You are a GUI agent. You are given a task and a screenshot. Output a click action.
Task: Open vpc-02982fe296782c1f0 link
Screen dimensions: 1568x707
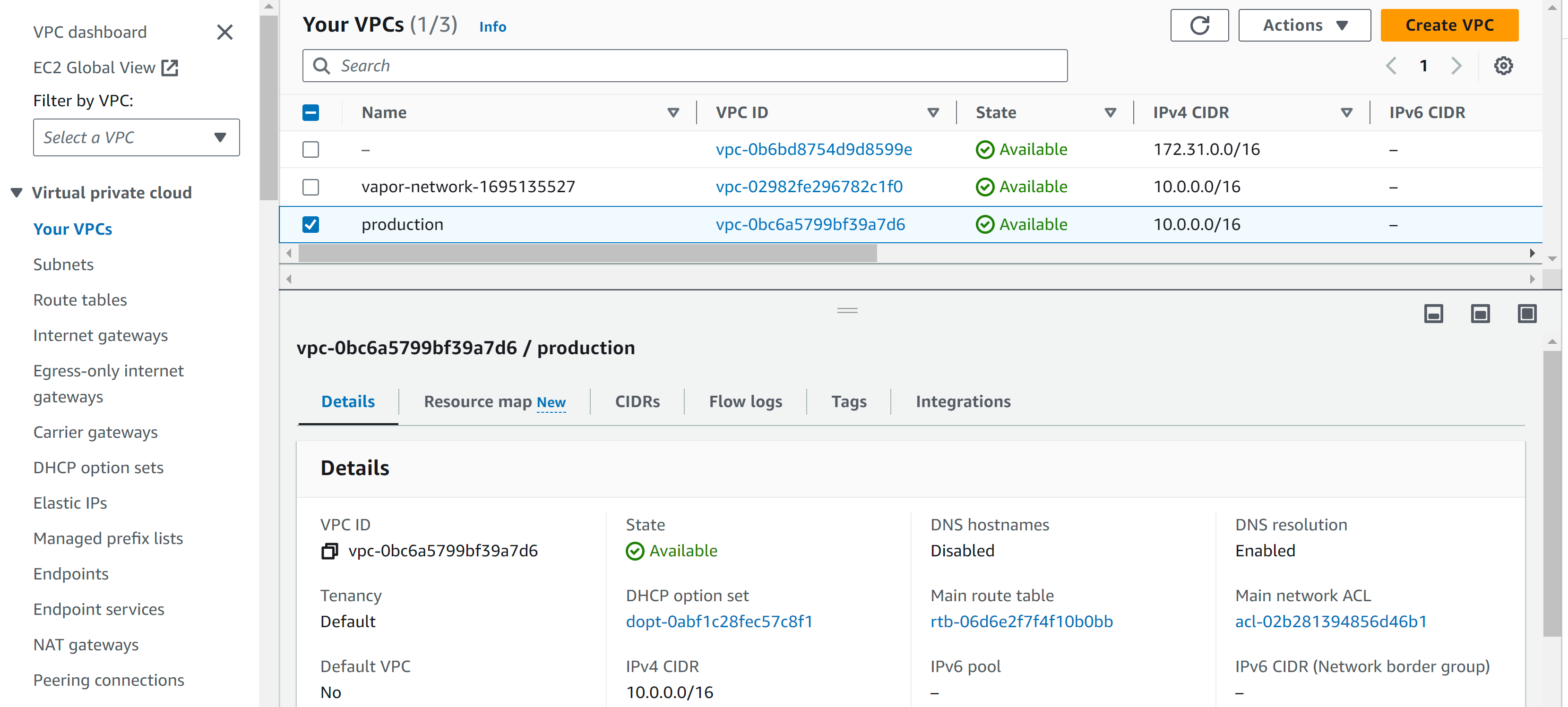click(809, 187)
